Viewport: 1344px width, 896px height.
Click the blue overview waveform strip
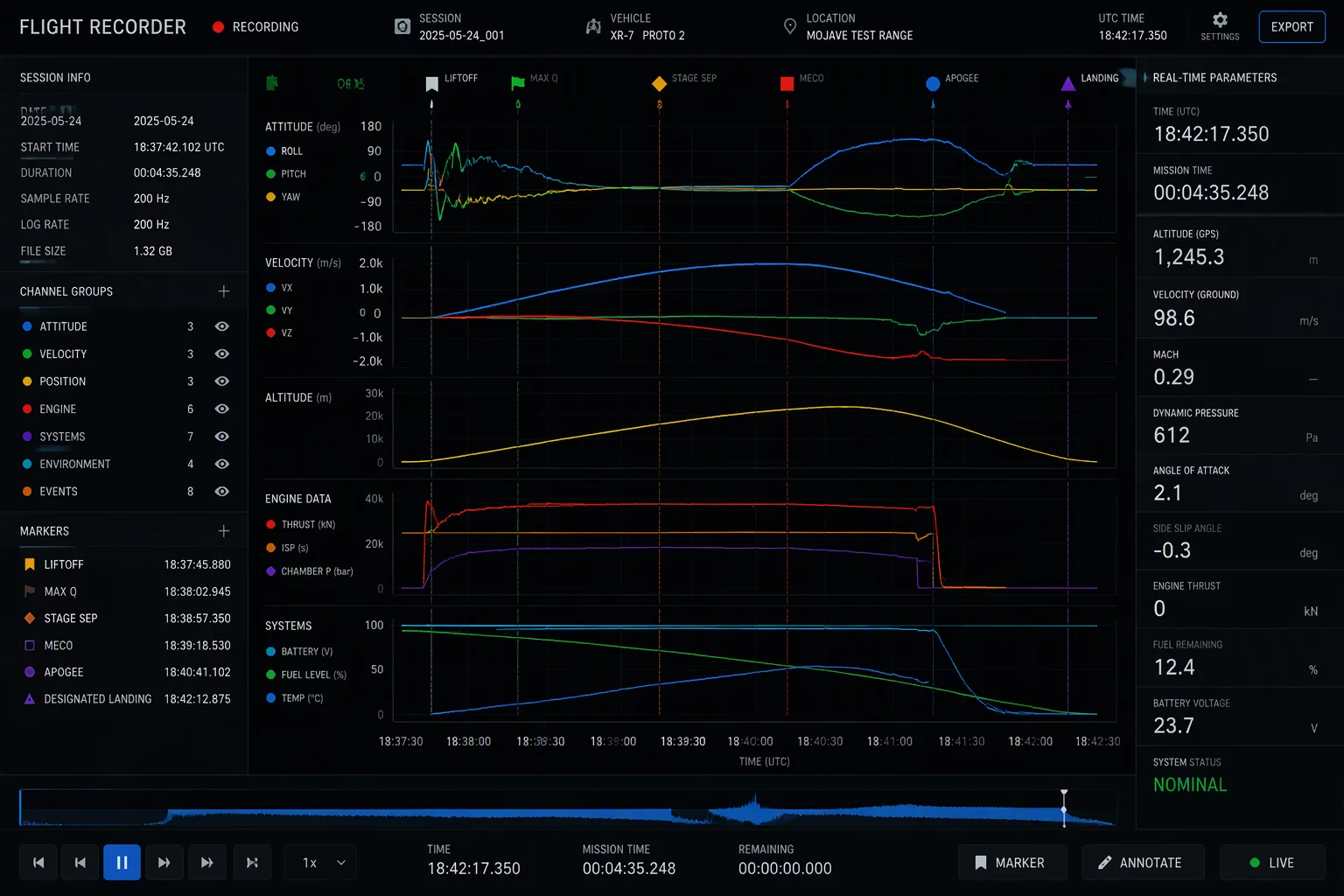coord(568,808)
